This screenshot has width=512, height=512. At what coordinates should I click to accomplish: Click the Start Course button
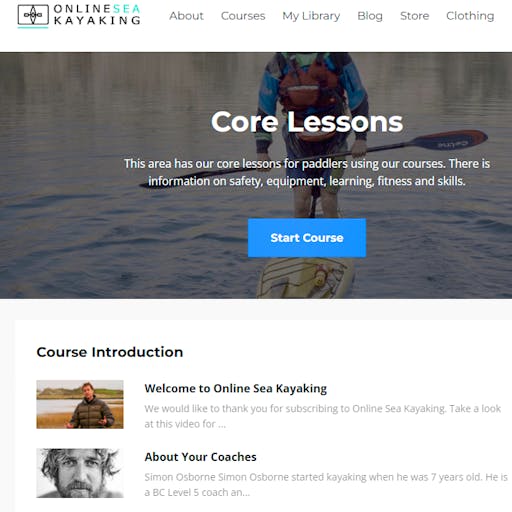coord(307,238)
